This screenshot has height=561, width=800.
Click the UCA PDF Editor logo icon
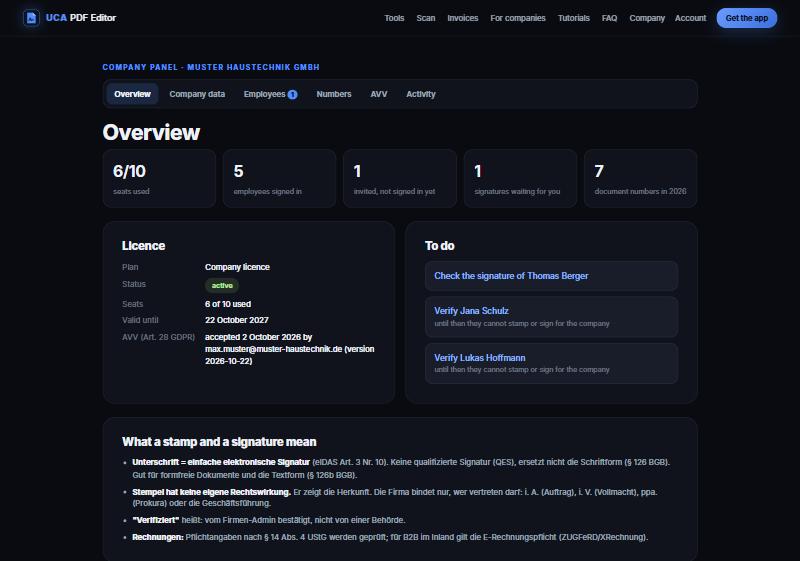point(31,18)
